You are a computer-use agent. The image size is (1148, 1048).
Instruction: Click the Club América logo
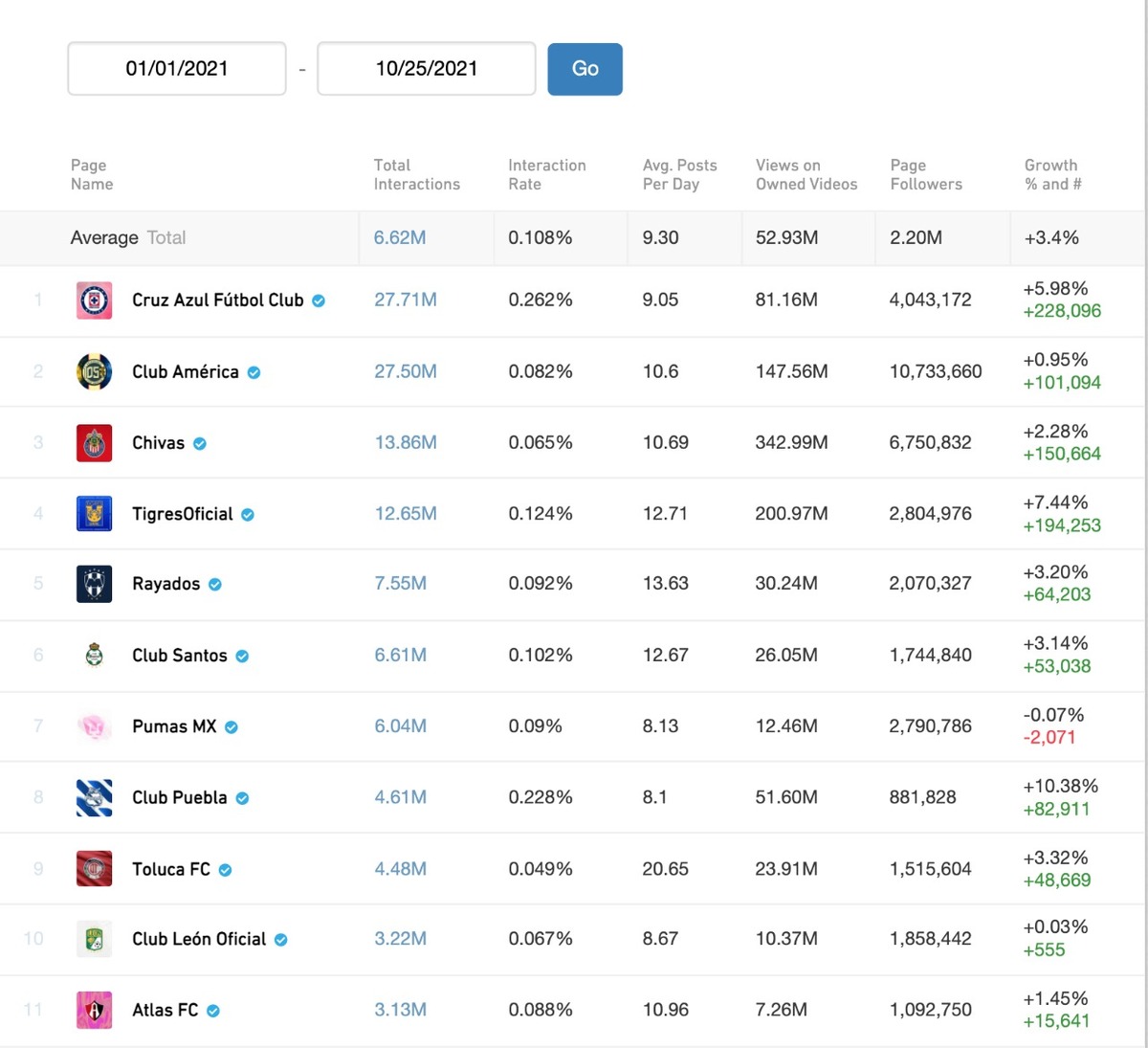tap(94, 372)
